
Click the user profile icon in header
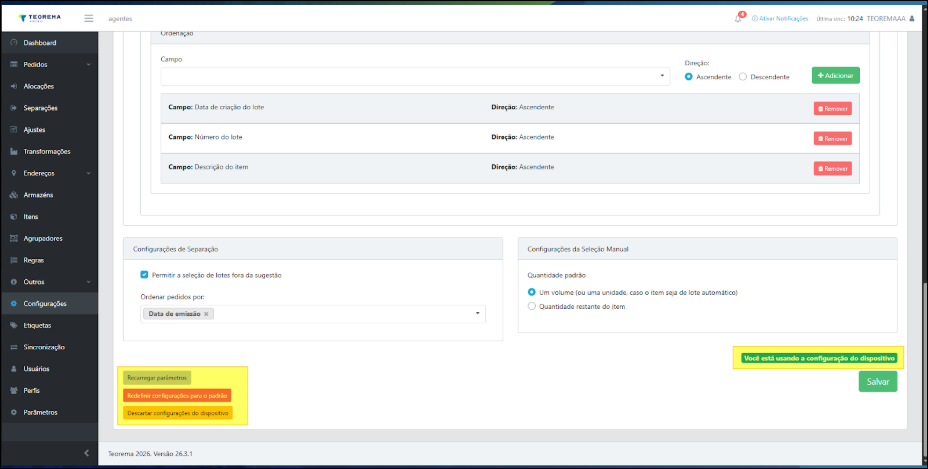tap(911, 18)
